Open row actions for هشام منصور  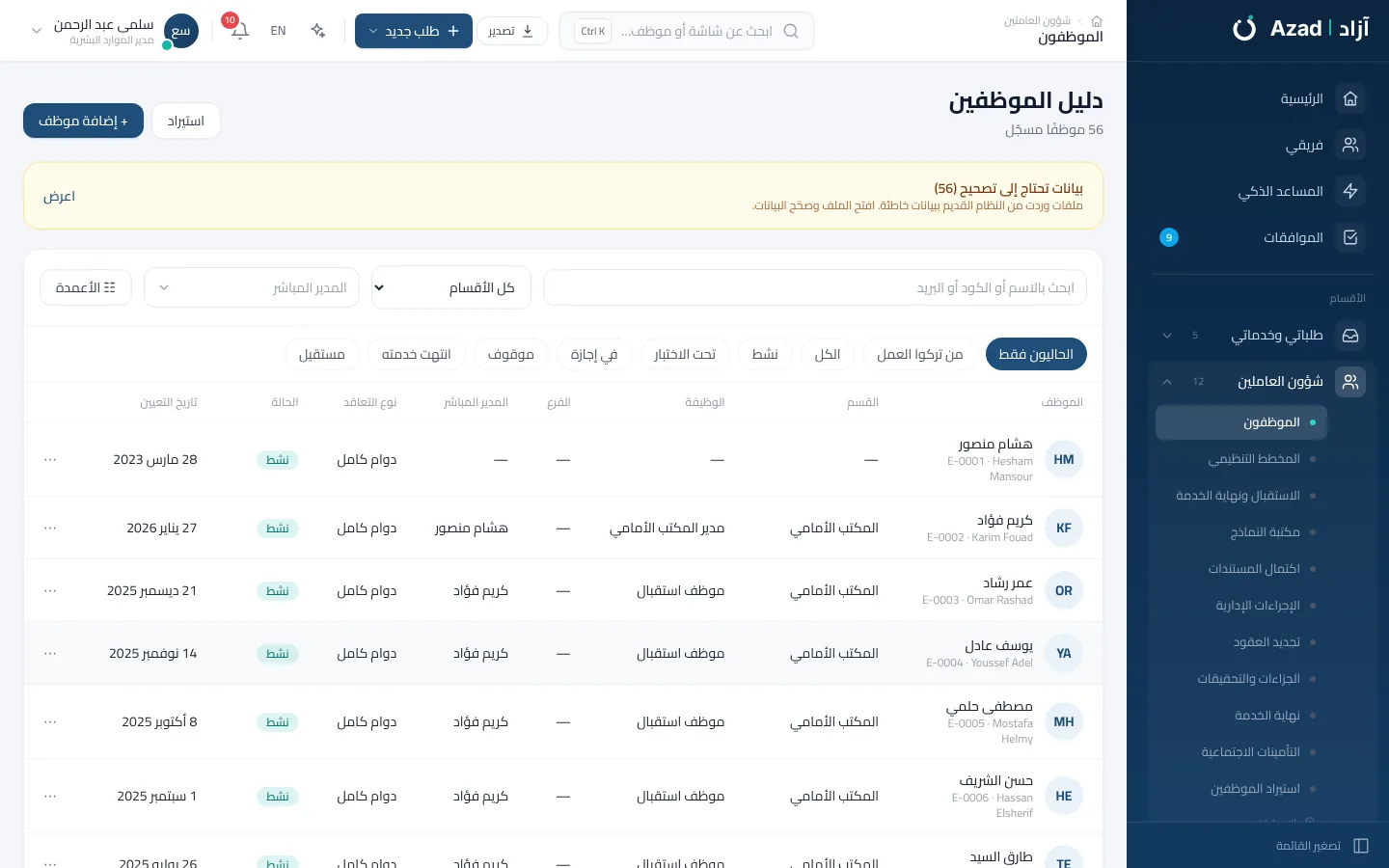50,460
